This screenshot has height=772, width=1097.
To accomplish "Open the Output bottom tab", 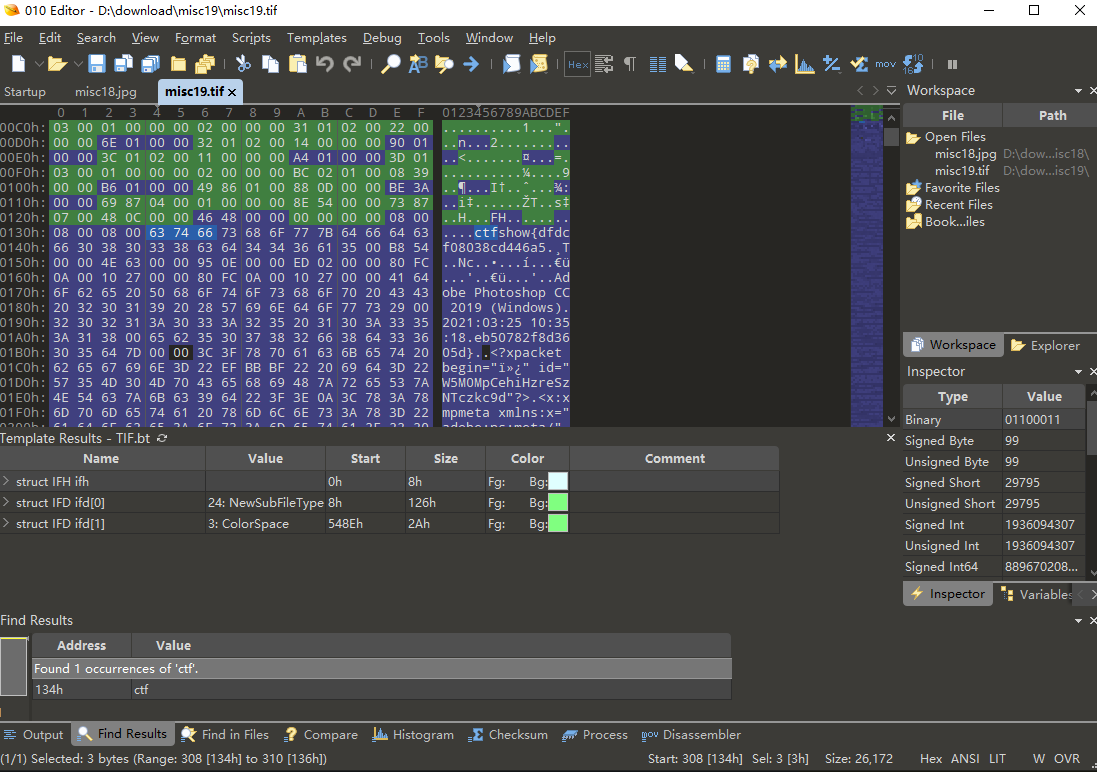I will 34,734.
